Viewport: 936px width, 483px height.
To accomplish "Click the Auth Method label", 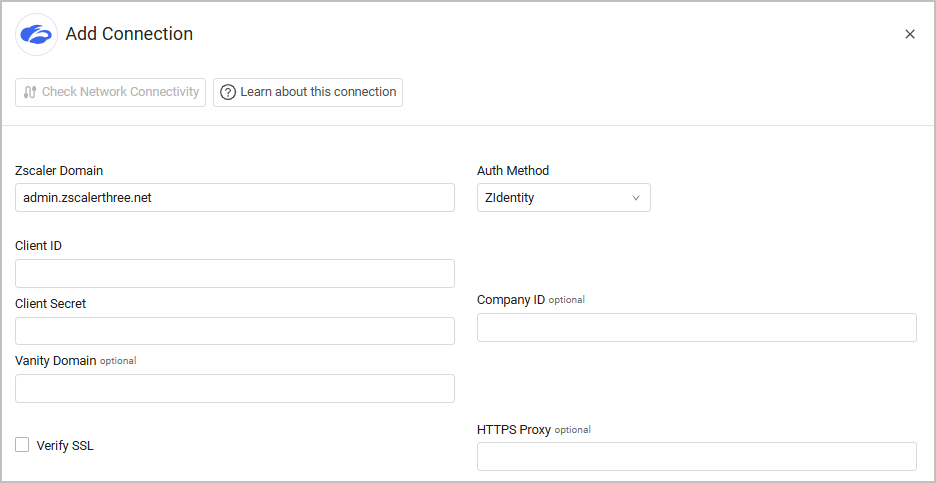I will pos(513,171).
